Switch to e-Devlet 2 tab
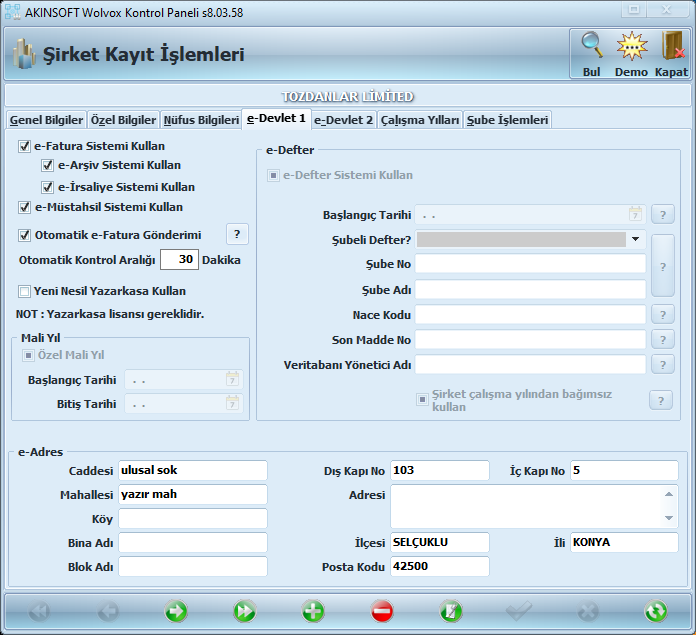This screenshot has height=635, width=696. (x=344, y=120)
